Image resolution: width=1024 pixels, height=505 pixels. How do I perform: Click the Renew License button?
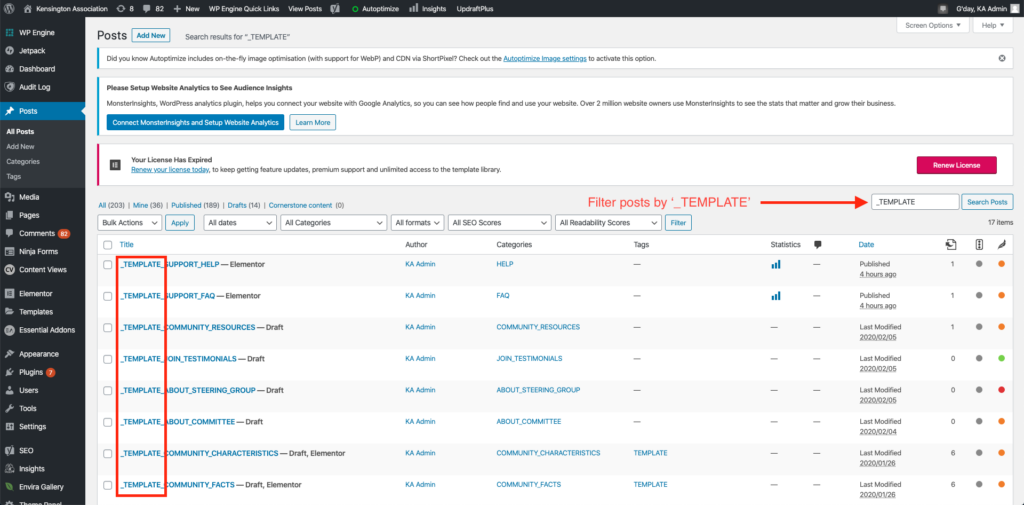(957, 165)
